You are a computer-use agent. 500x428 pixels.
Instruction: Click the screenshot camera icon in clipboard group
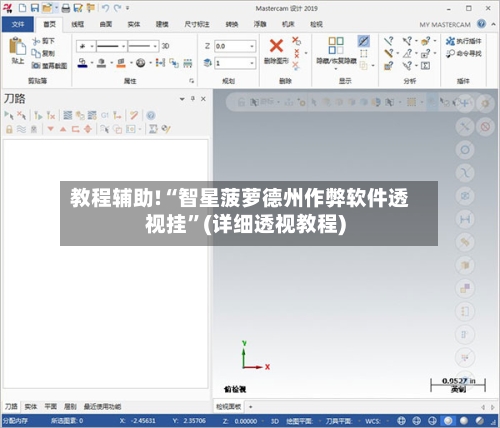click(x=36, y=65)
